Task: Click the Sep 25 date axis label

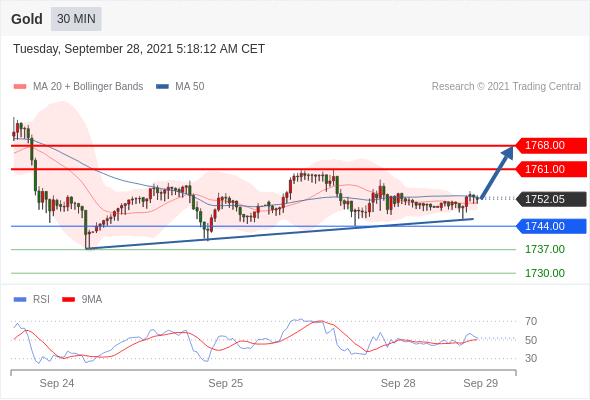Action: (226, 383)
